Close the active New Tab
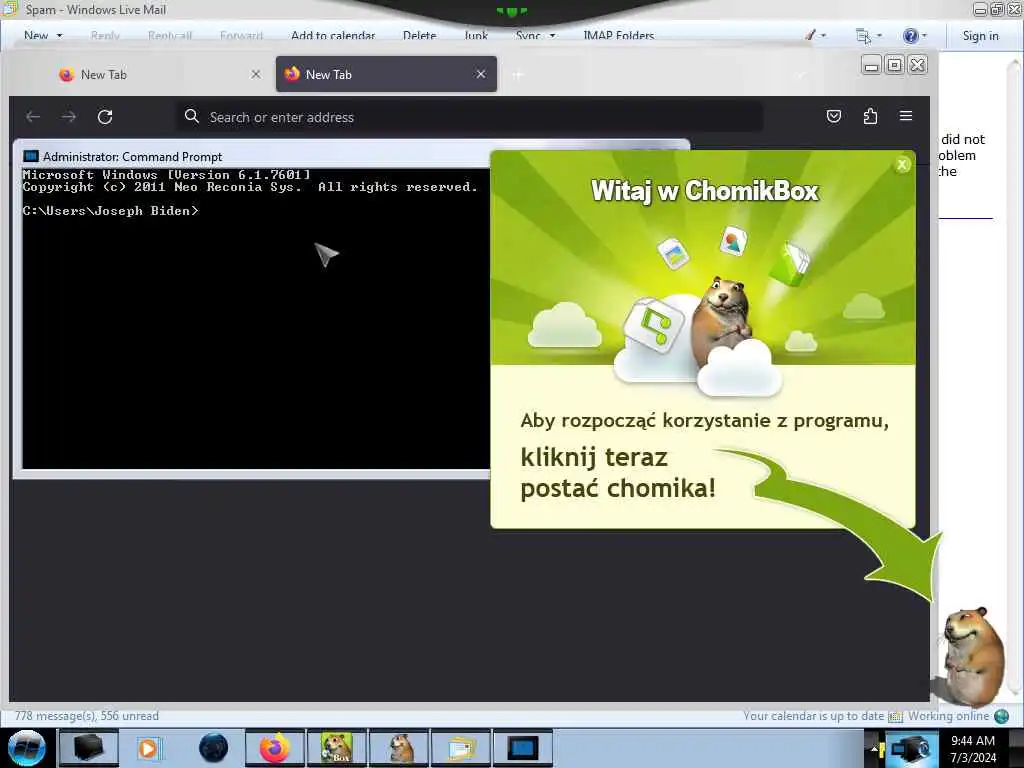The height and width of the screenshot is (768, 1024). pyautogui.click(x=481, y=74)
